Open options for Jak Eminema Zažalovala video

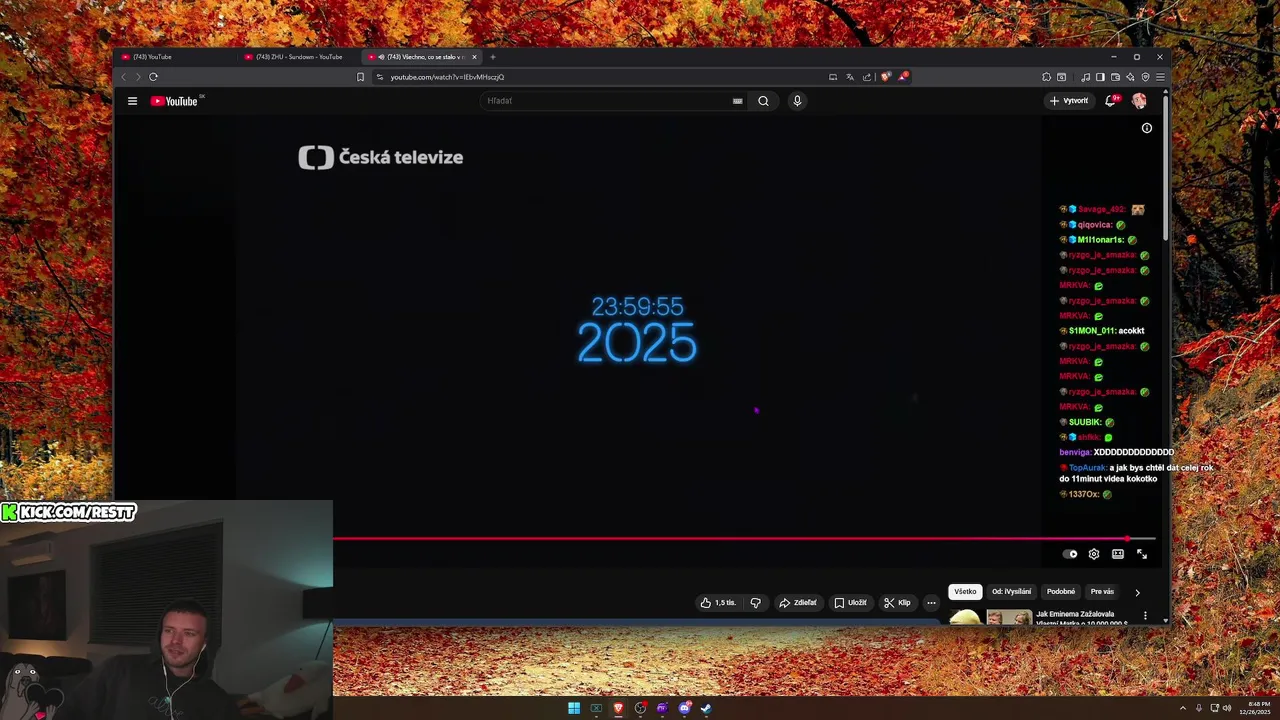pyautogui.click(x=1146, y=616)
